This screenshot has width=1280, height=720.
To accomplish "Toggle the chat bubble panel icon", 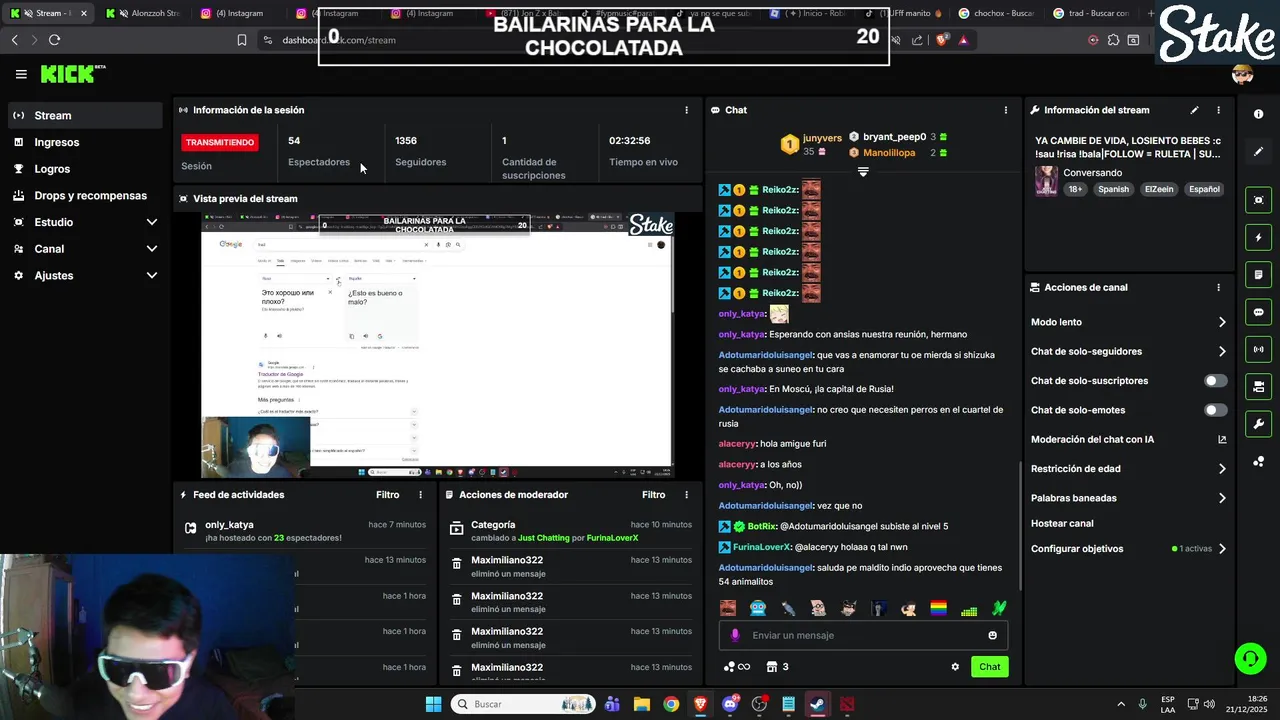I will [x=1258, y=312].
